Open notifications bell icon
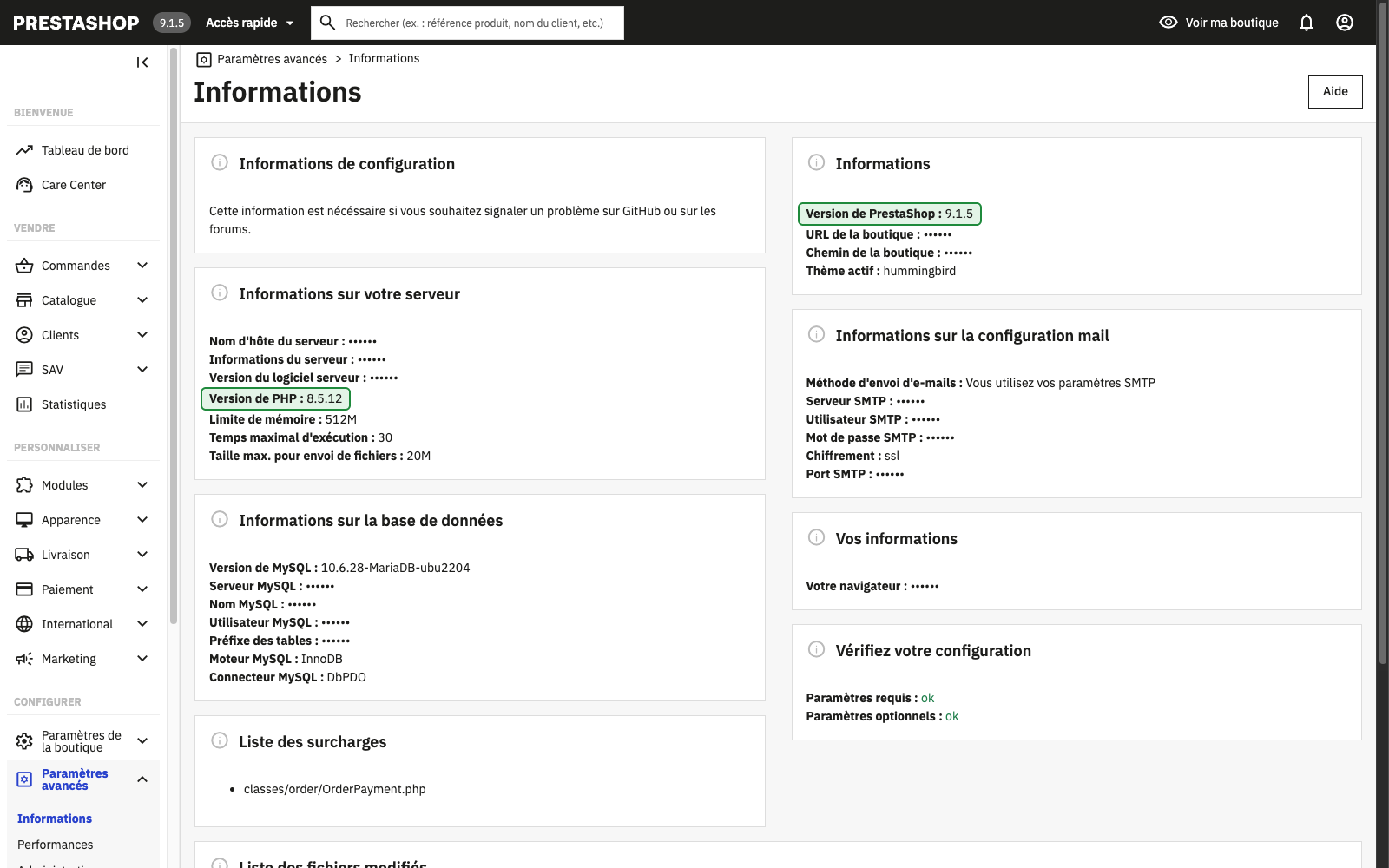Image resolution: width=1389 pixels, height=868 pixels. point(1307,23)
